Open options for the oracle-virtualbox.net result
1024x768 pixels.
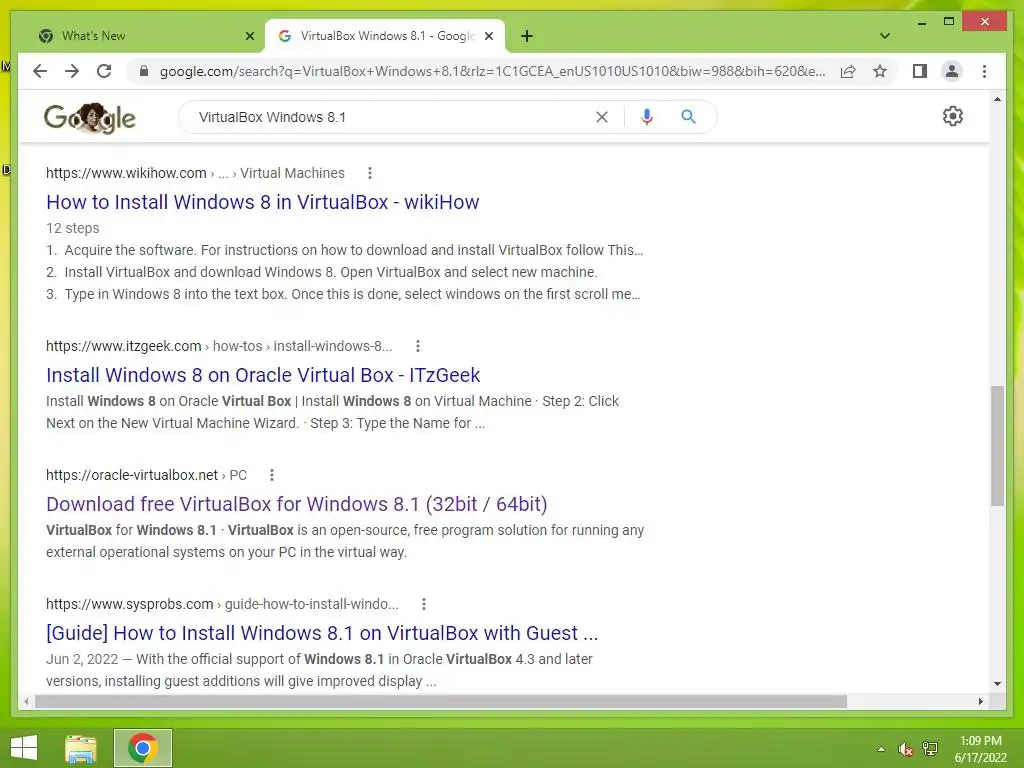click(x=272, y=475)
